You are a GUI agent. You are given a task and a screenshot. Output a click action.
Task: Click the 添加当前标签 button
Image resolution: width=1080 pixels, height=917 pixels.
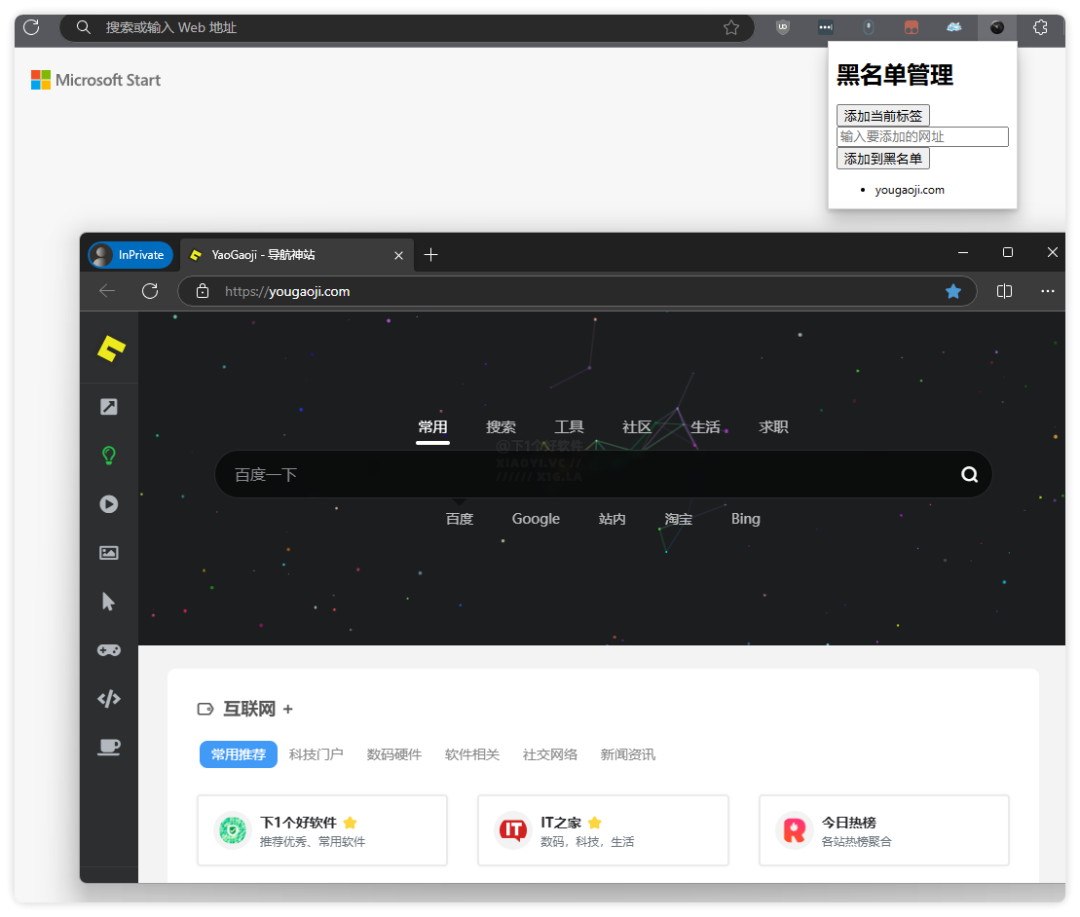883,116
